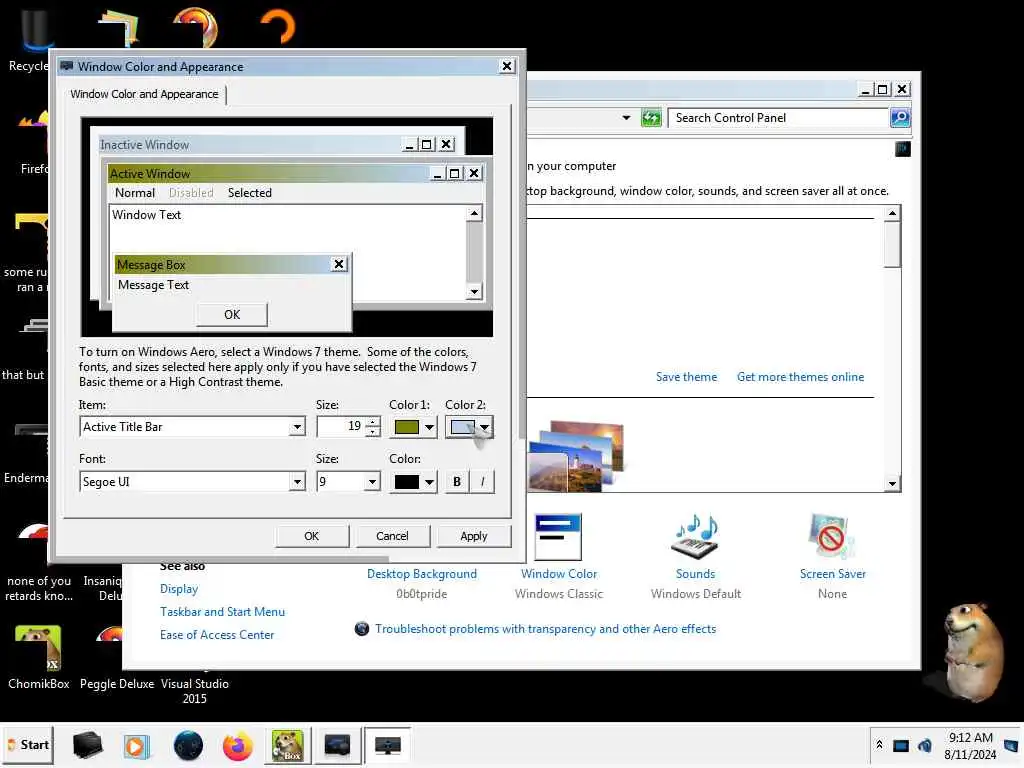The width and height of the screenshot is (1024, 768).
Task: Click the Search Control Panel field
Action: 778,118
